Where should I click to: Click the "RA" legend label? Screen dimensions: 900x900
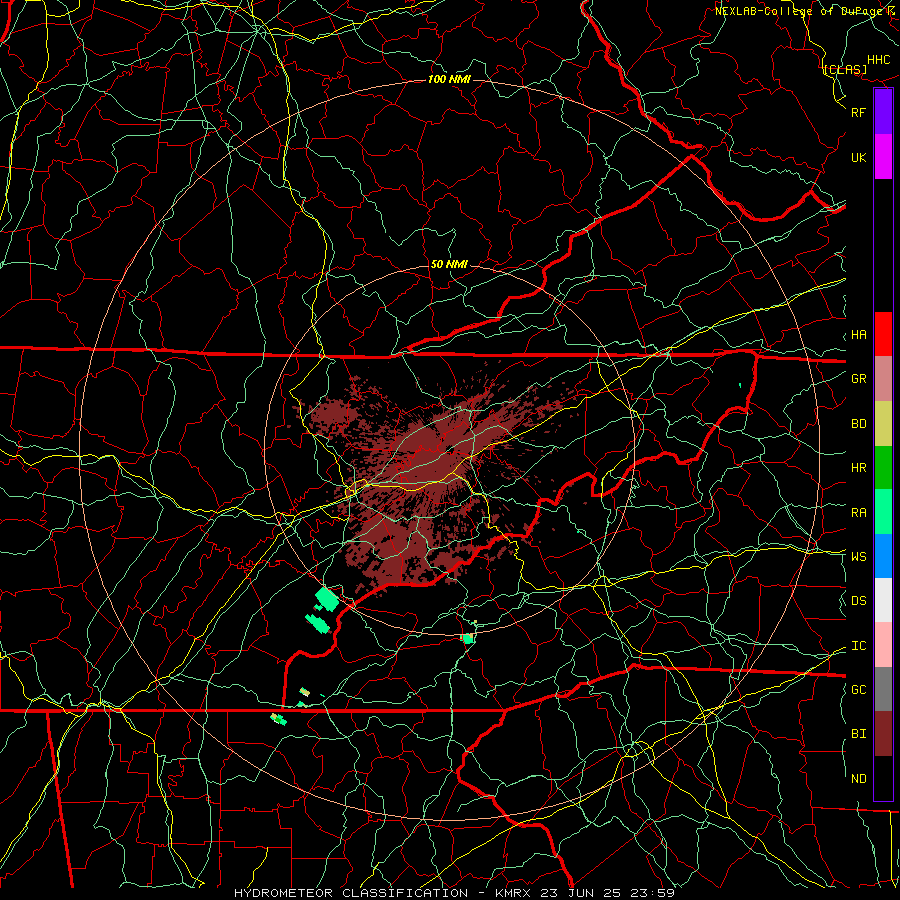(x=858, y=513)
